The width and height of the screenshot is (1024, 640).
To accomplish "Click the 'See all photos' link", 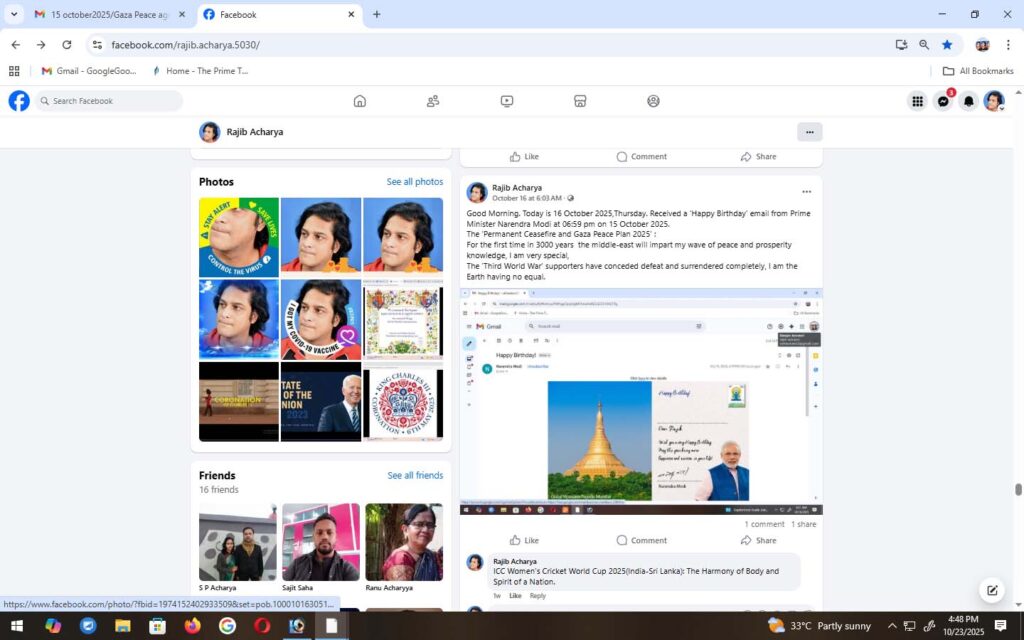I will pos(414,182).
